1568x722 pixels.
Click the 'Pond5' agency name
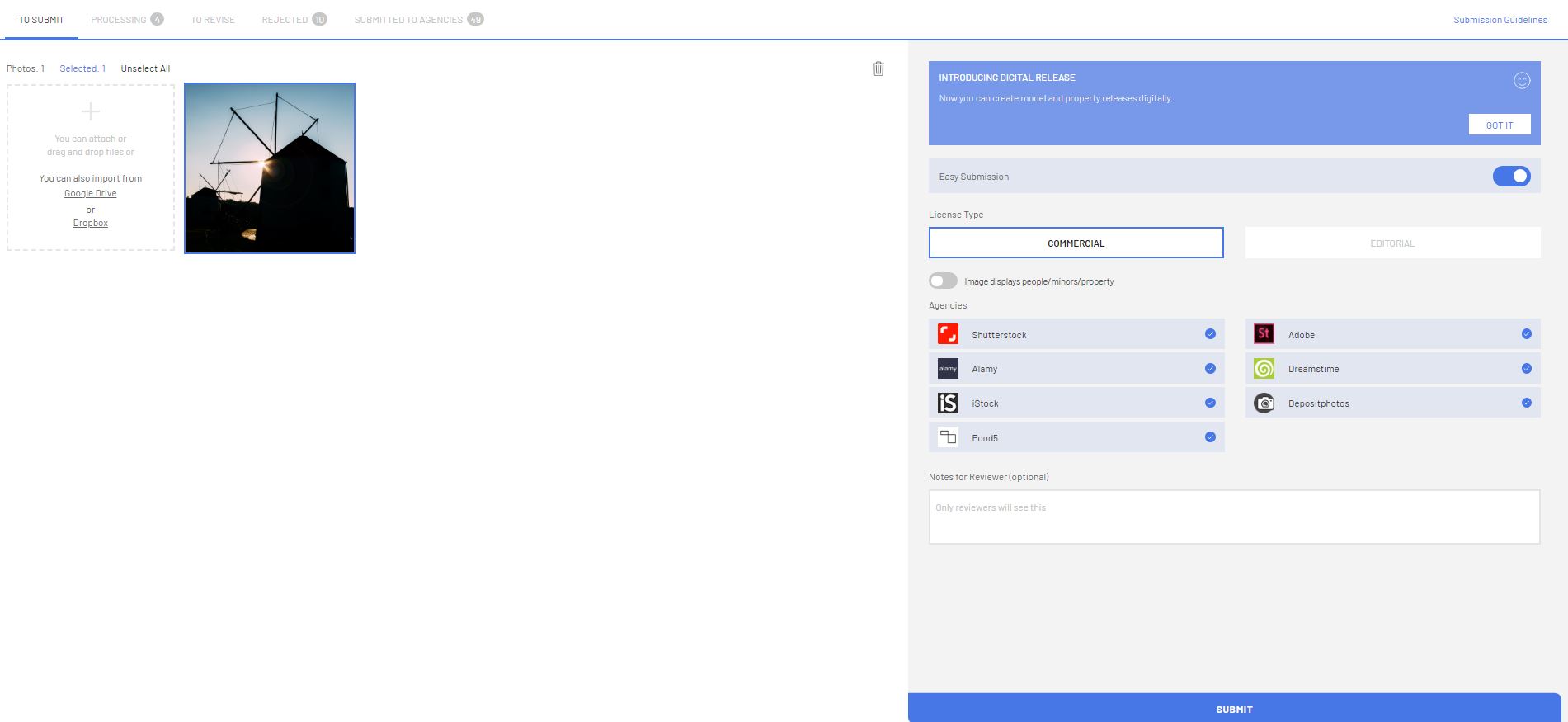(x=985, y=438)
